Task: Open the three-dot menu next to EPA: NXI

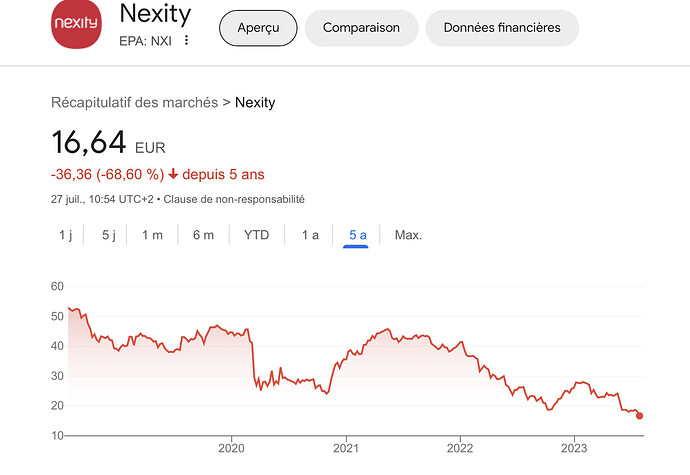Action: coord(187,40)
